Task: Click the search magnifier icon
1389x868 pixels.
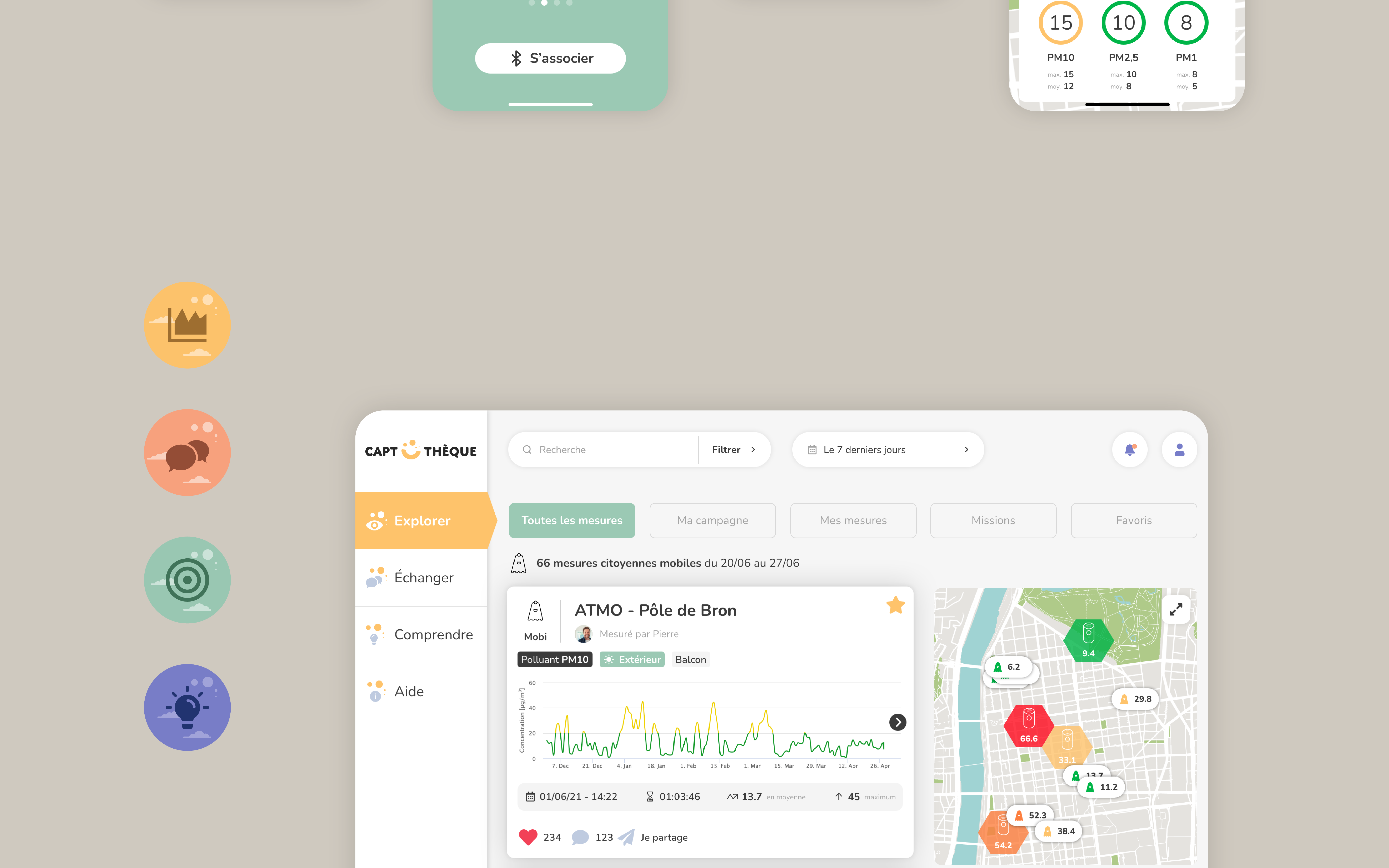Action: click(527, 449)
